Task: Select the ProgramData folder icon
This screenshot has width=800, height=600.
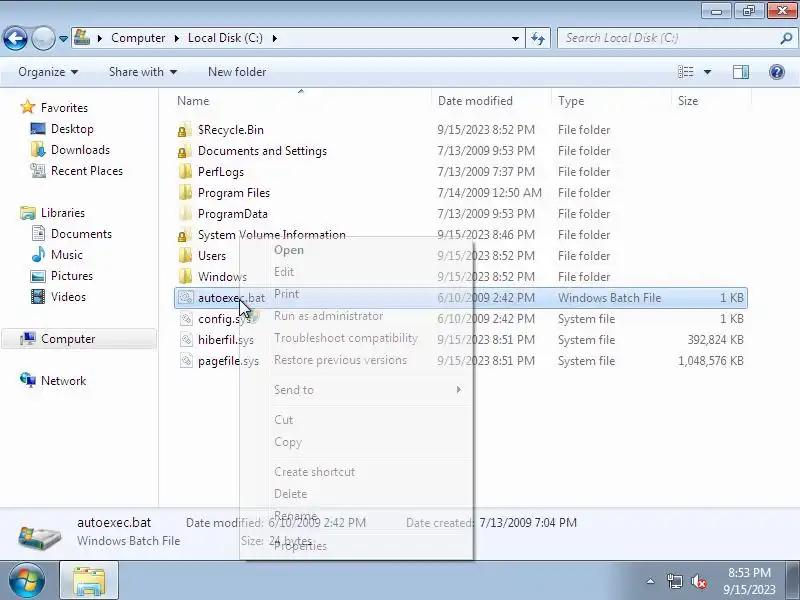Action: click(185, 213)
